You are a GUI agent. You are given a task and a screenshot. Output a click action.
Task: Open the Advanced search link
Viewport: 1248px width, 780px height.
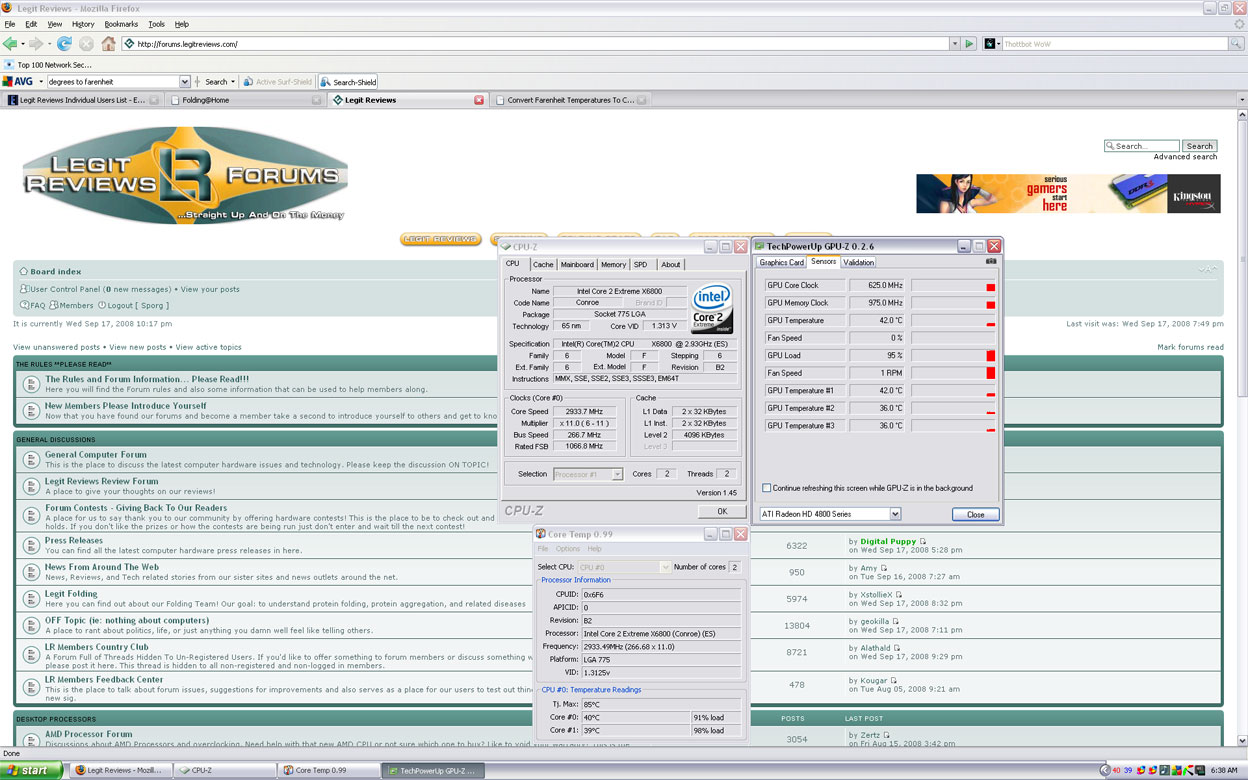pos(1185,157)
